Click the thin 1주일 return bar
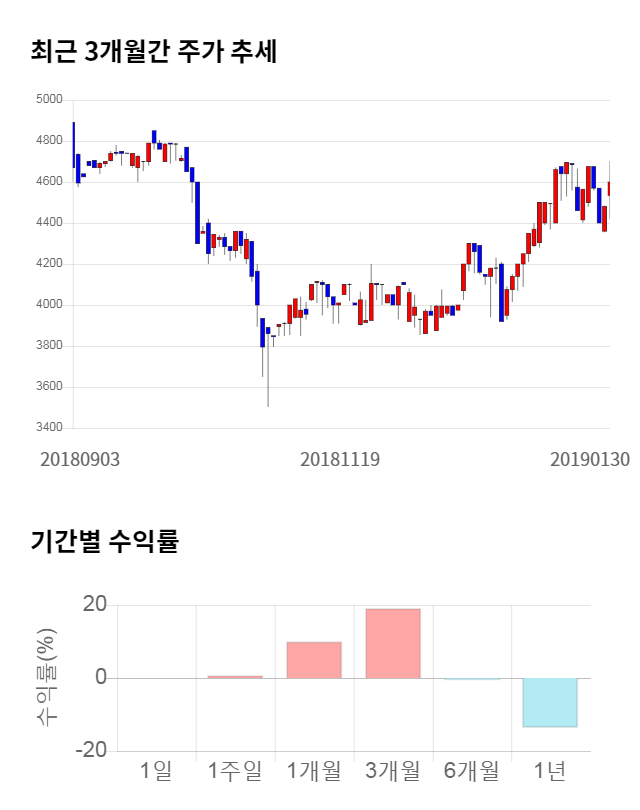Screen dimensions: 640x810 point(235,677)
